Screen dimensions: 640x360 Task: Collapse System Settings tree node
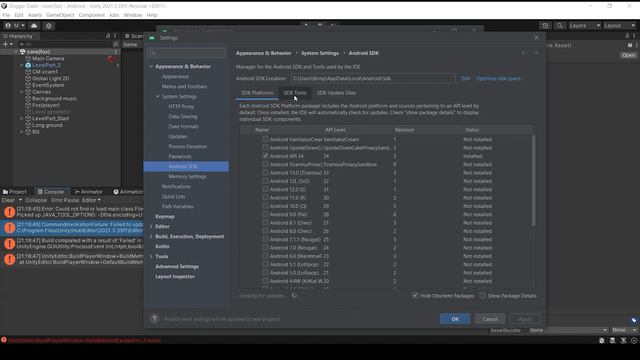tap(158, 96)
